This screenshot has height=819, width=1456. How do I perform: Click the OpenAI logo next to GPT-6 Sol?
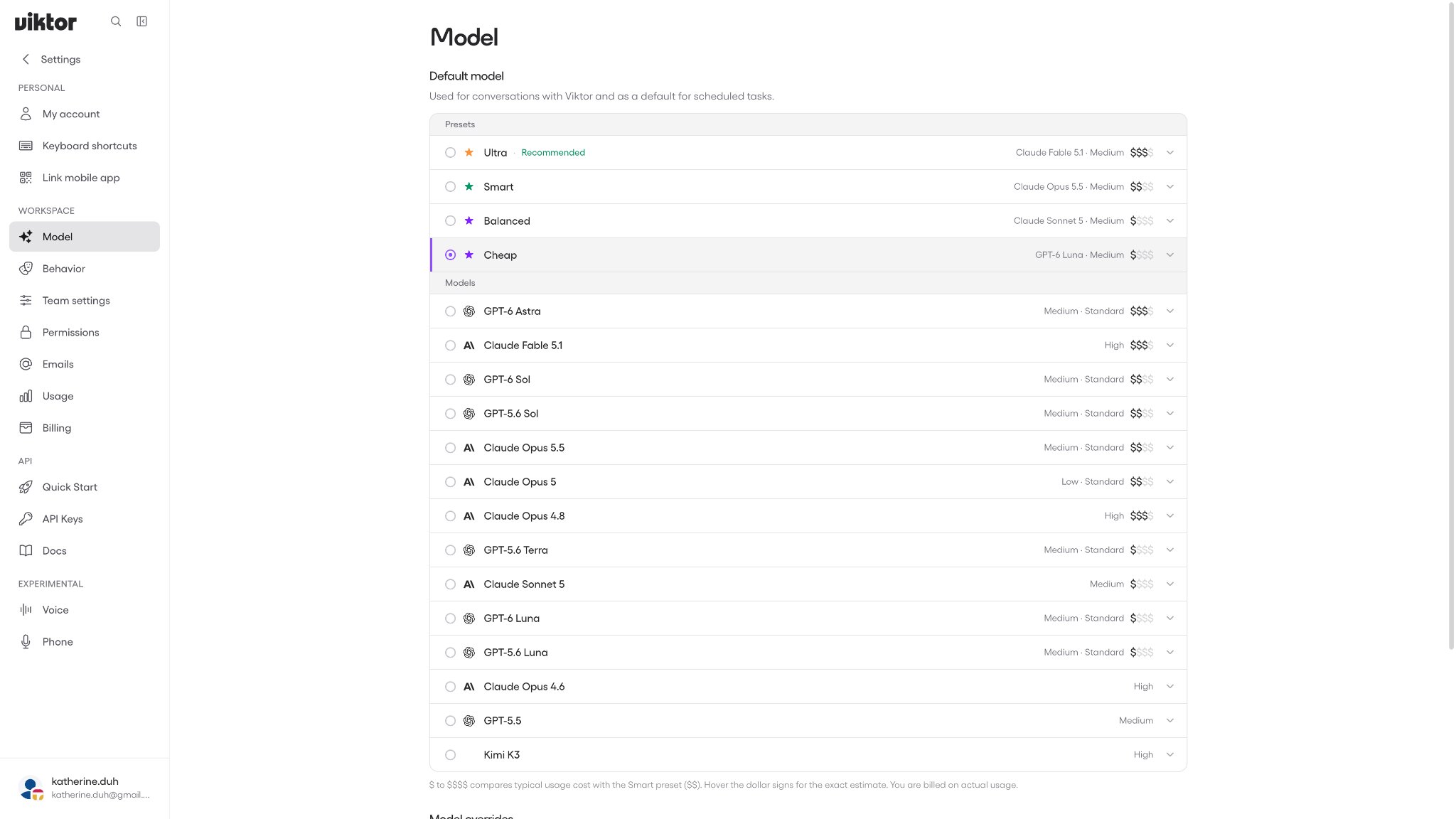click(x=469, y=380)
